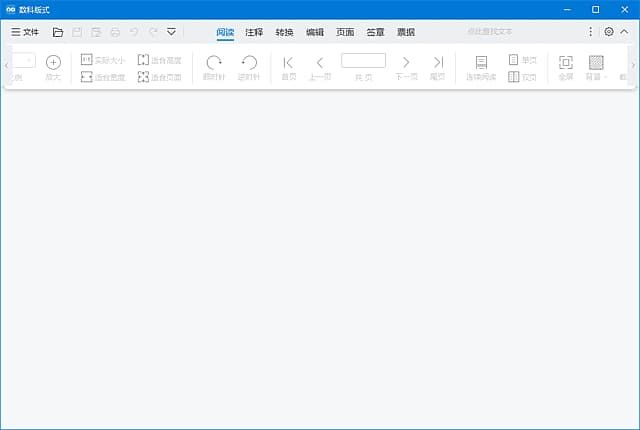640x430 pixels.
Task: Go to next page with 下一页
Action: 406,68
